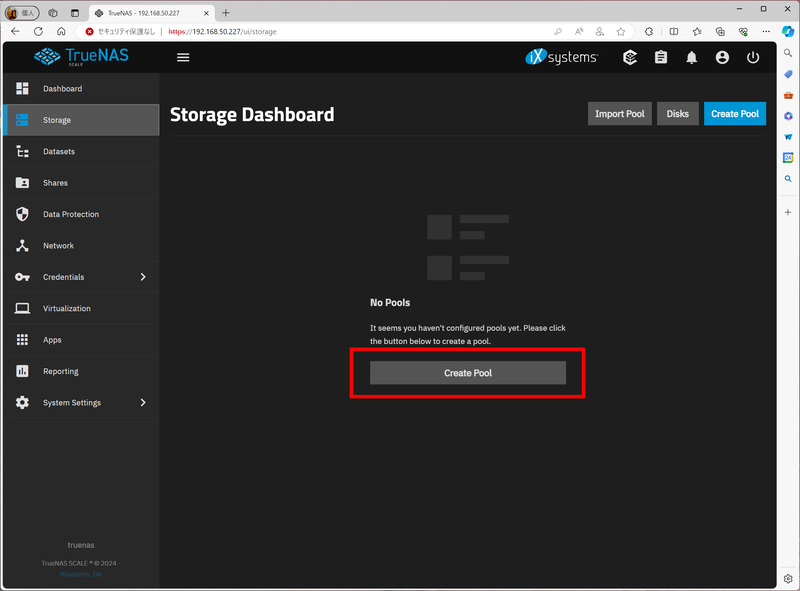Go to the Shares page
The width and height of the screenshot is (800, 591).
(56, 183)
